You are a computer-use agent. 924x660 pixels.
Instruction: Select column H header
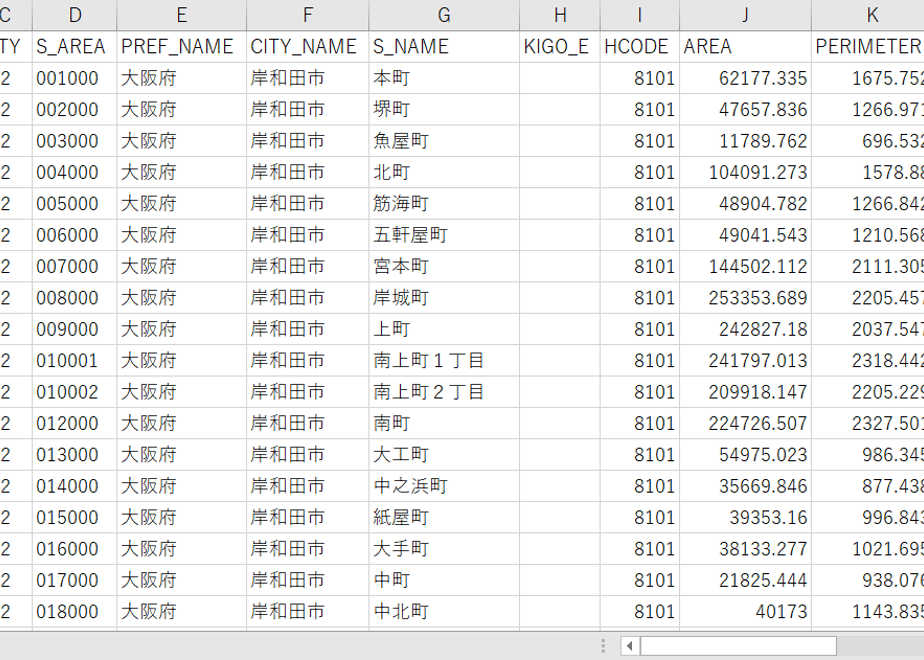560,15
